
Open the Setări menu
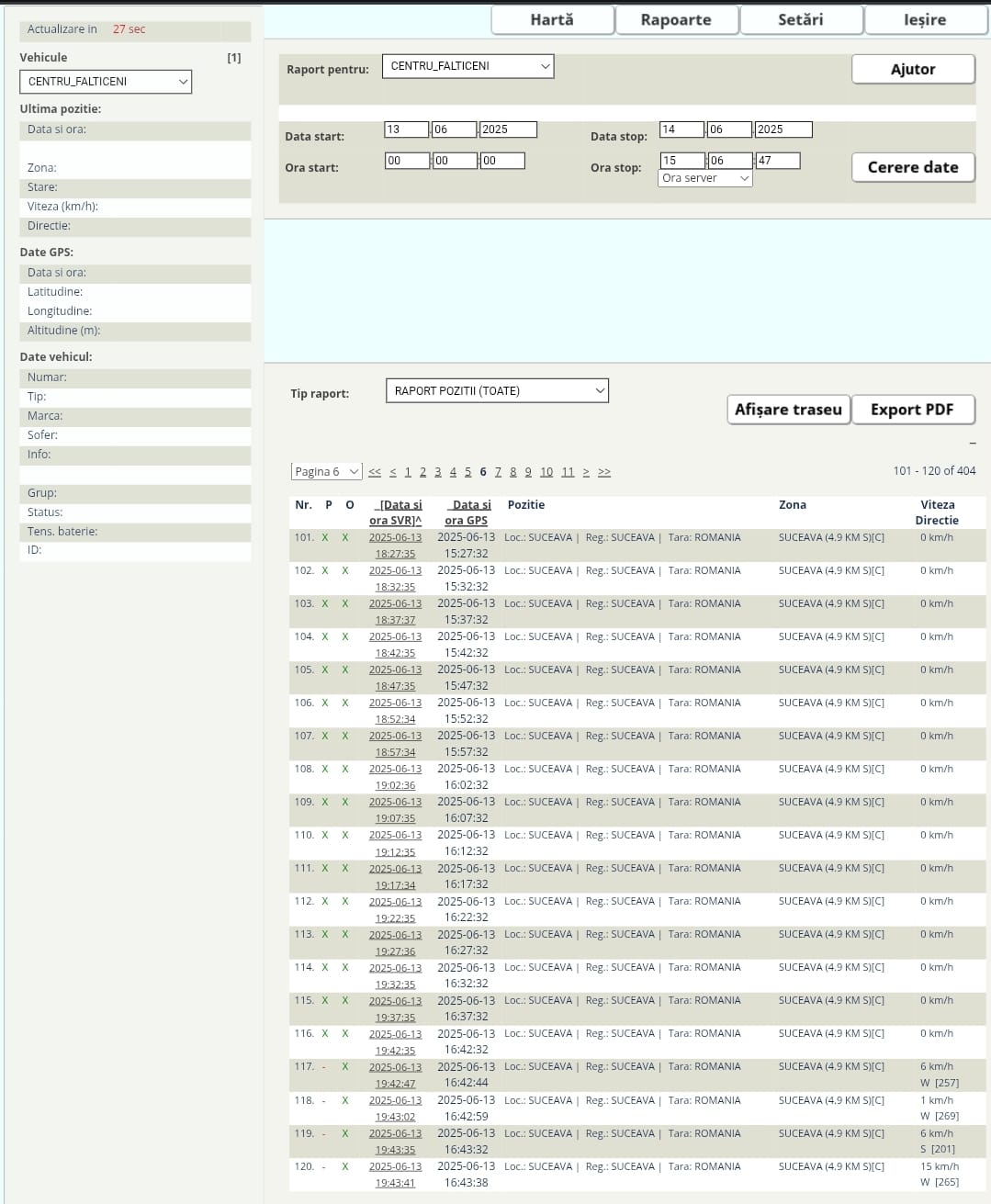coord(800,19)
